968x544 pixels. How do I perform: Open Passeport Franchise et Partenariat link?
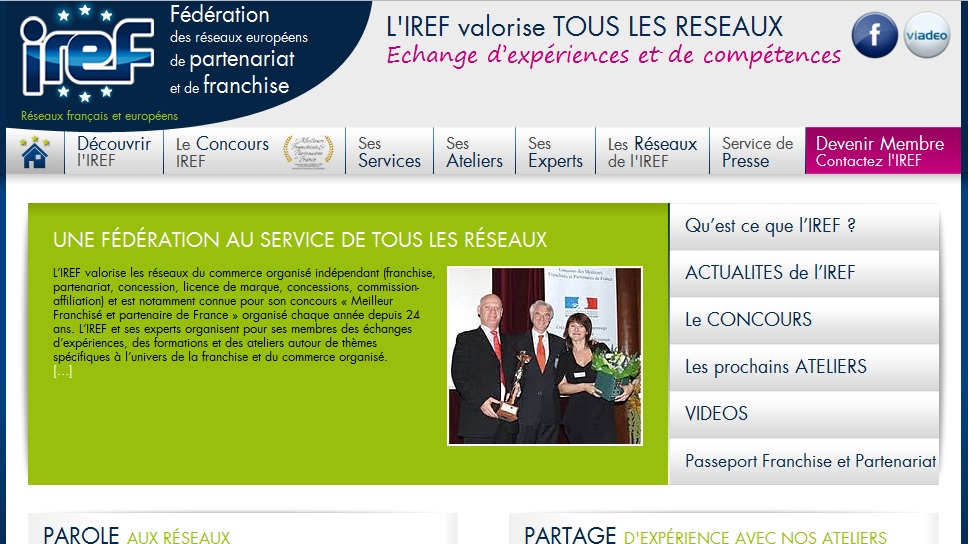(808, 461)
